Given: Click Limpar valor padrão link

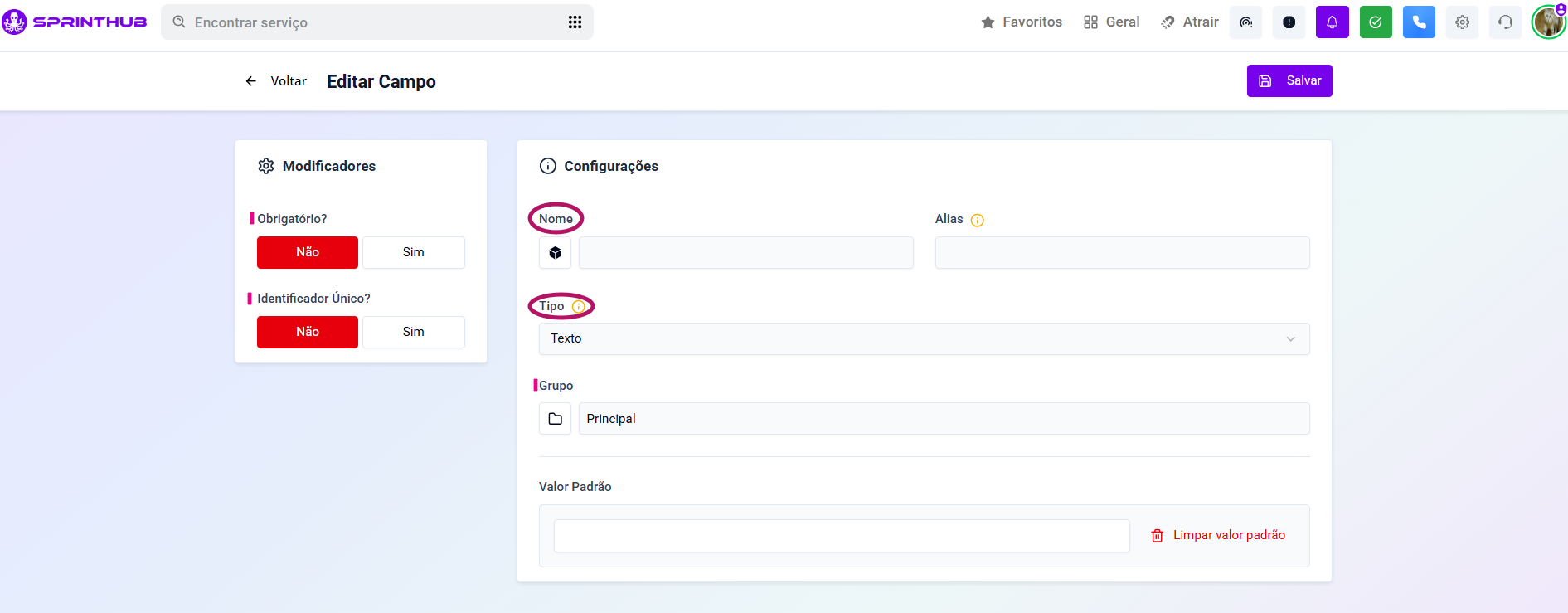Looking at the screenshot, I should tap(1218, 535).
